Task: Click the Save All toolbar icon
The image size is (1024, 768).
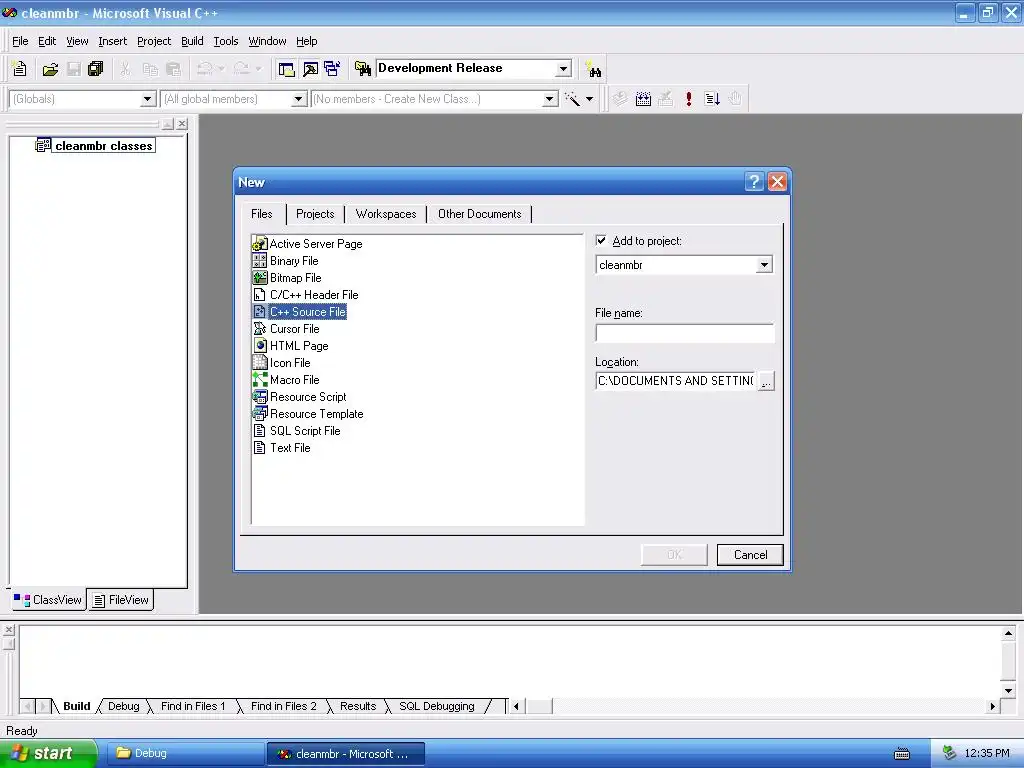Action: point(95,69)
